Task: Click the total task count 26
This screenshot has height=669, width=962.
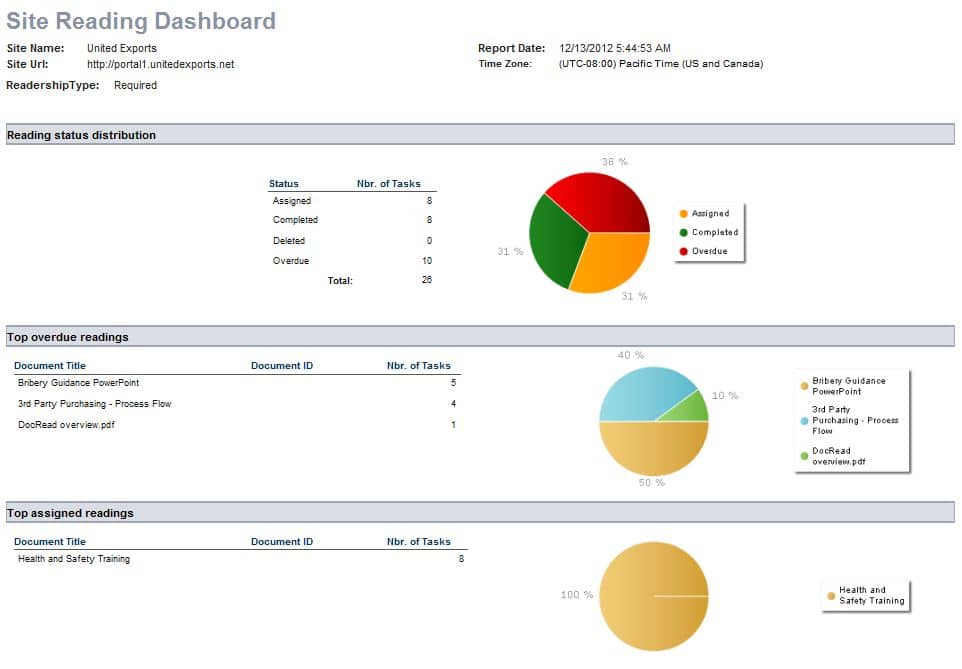Action: click(427, 280)
